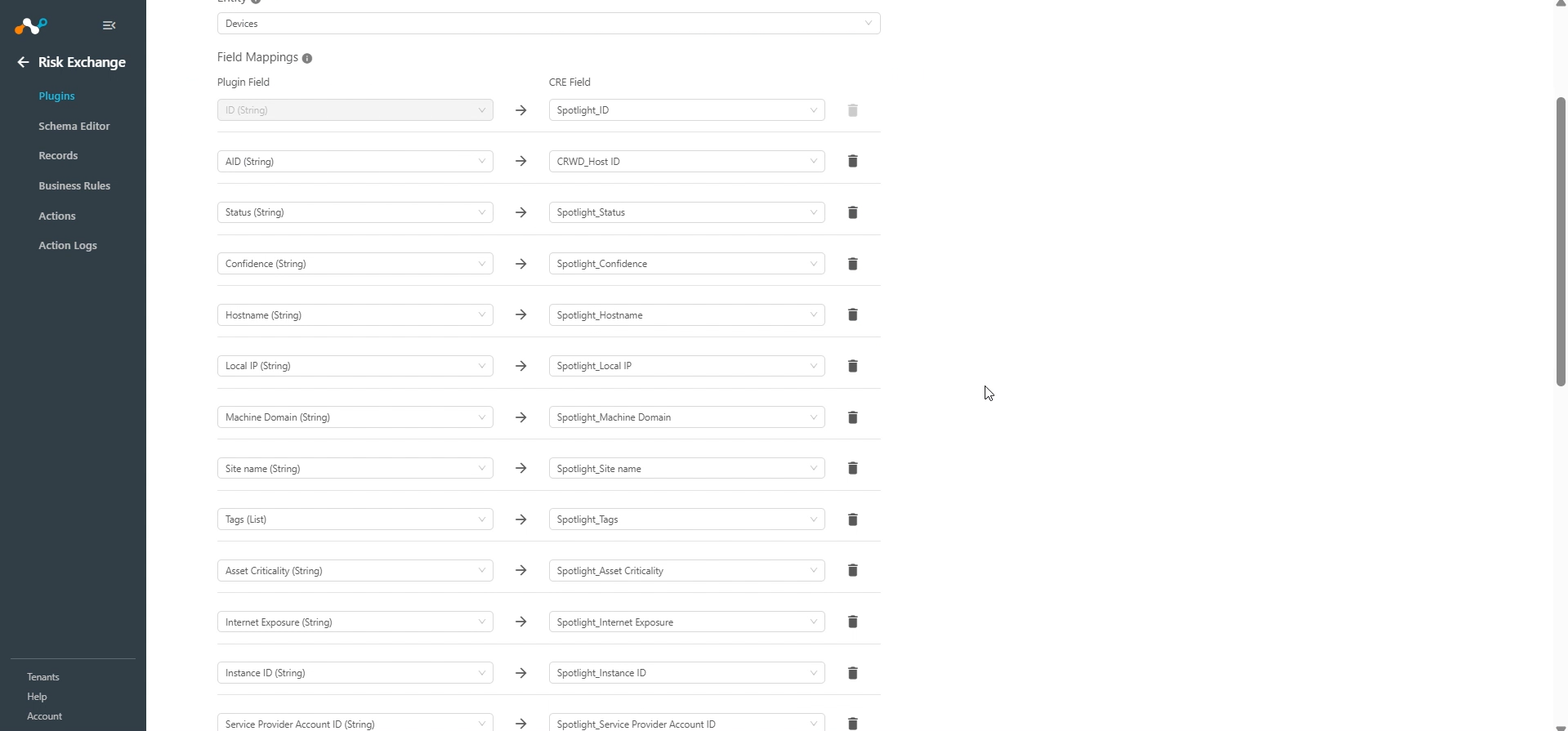
Task: Open the Site name (String) dropdown
Action: 355,469
